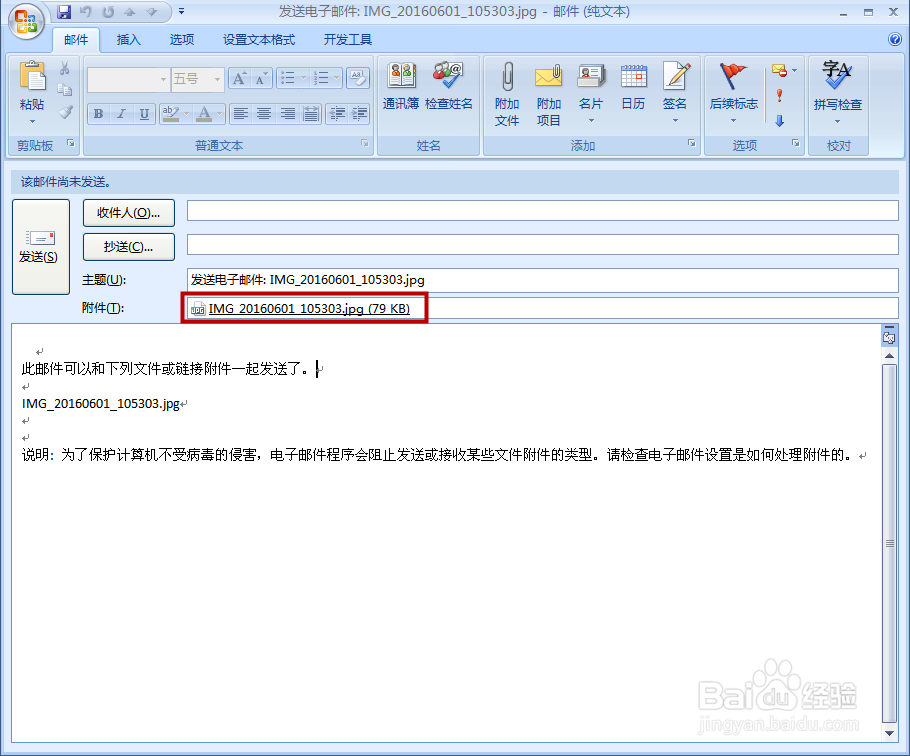Image resolution: width=910 pixels, height=756 pixels.
Task: Redo action in quick access toolbar
Action: (108, 12)
